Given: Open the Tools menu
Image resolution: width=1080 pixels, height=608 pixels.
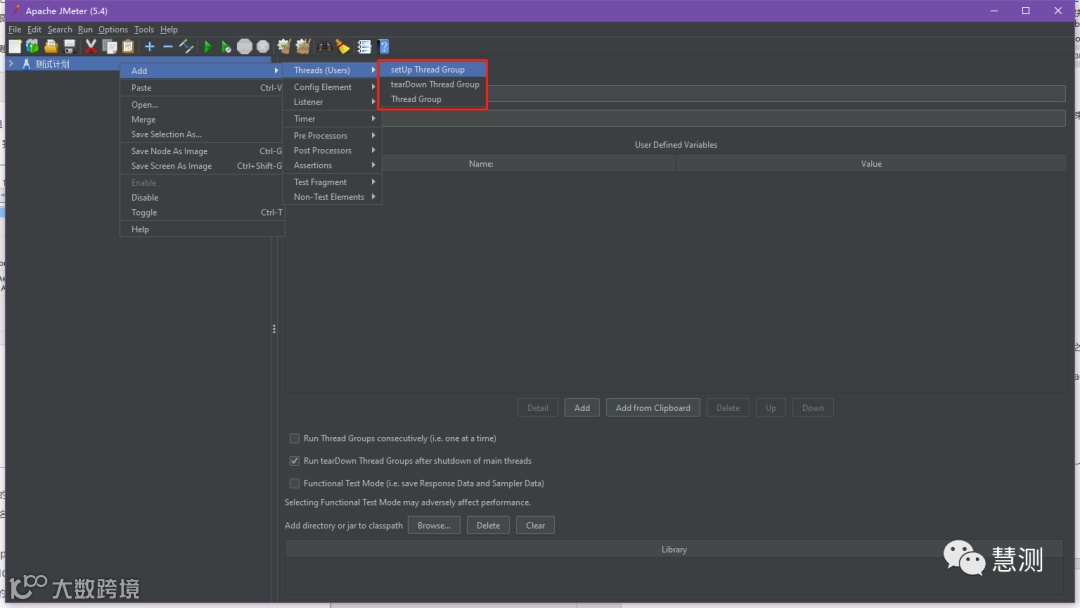Looking at the screenshot, I should tap(144, 30).
